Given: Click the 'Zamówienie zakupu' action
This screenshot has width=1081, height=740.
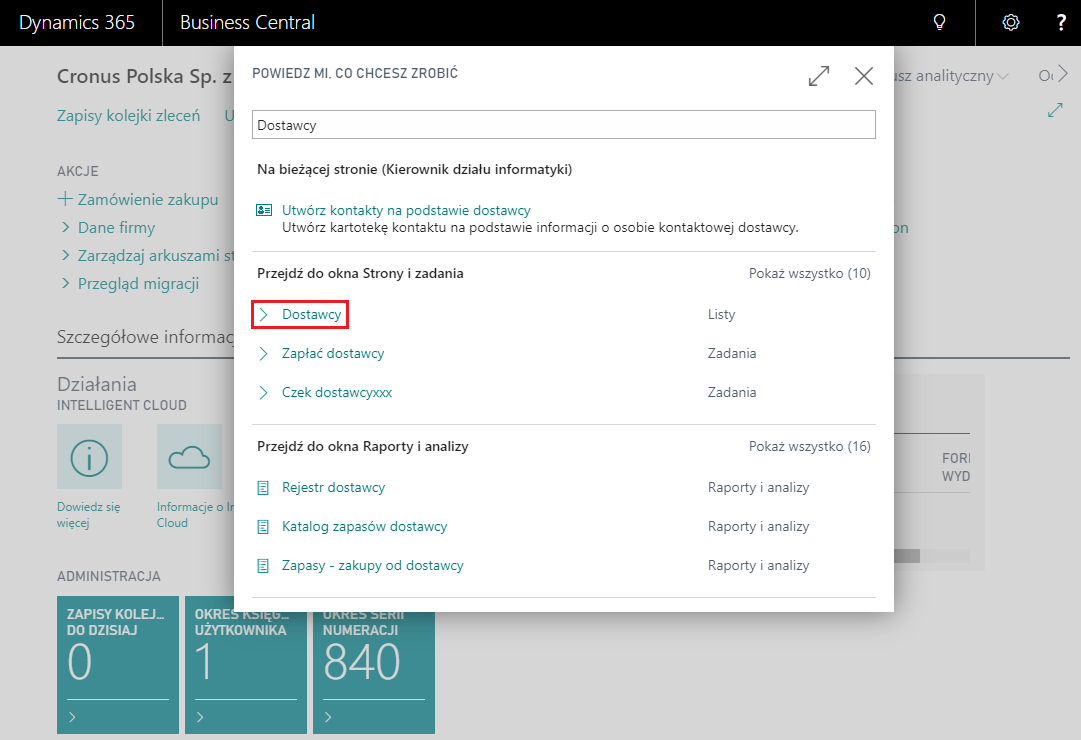Looking at the screenshot, I should (x=148, y=199).
